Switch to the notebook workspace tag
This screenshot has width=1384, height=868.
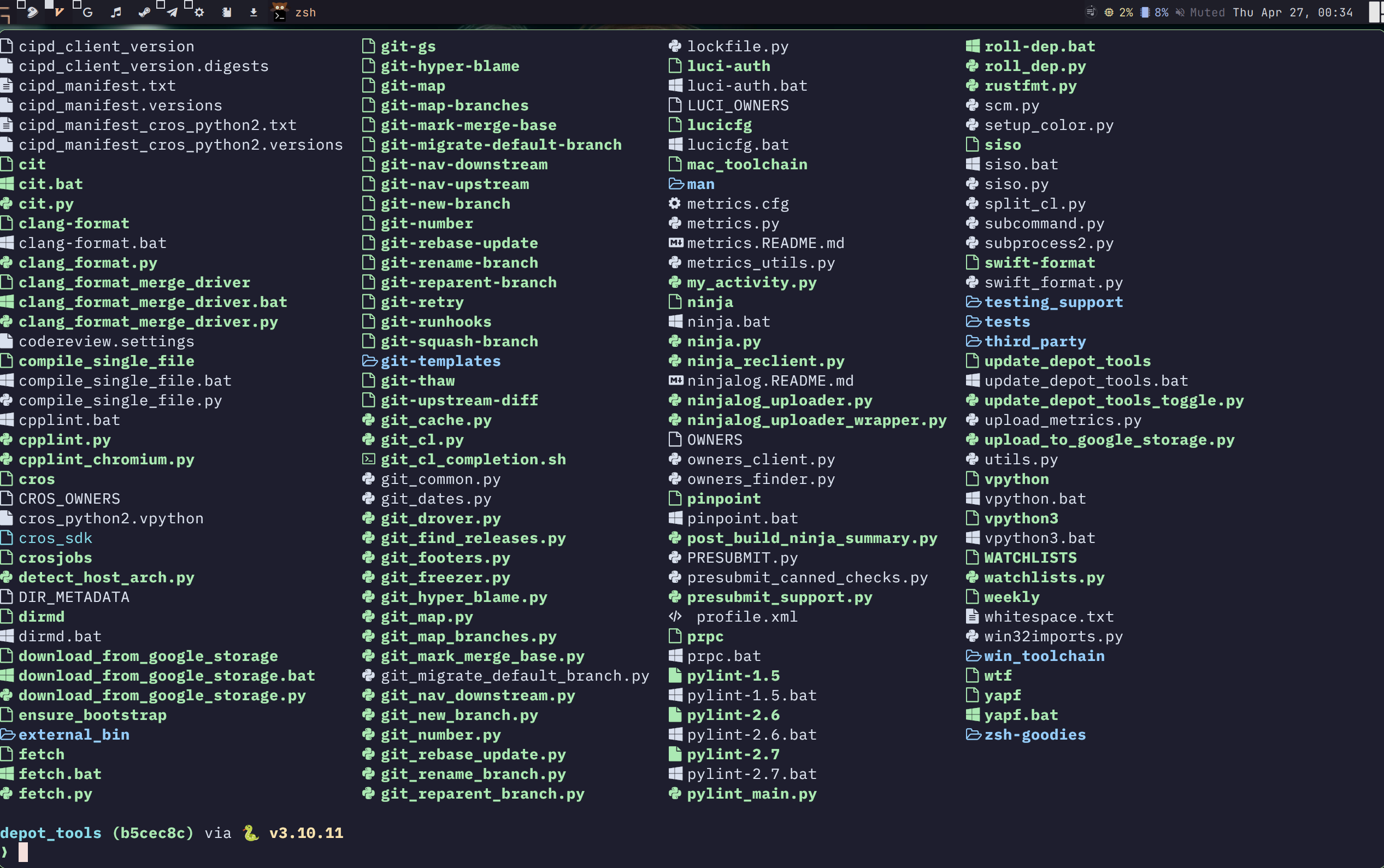227,12
